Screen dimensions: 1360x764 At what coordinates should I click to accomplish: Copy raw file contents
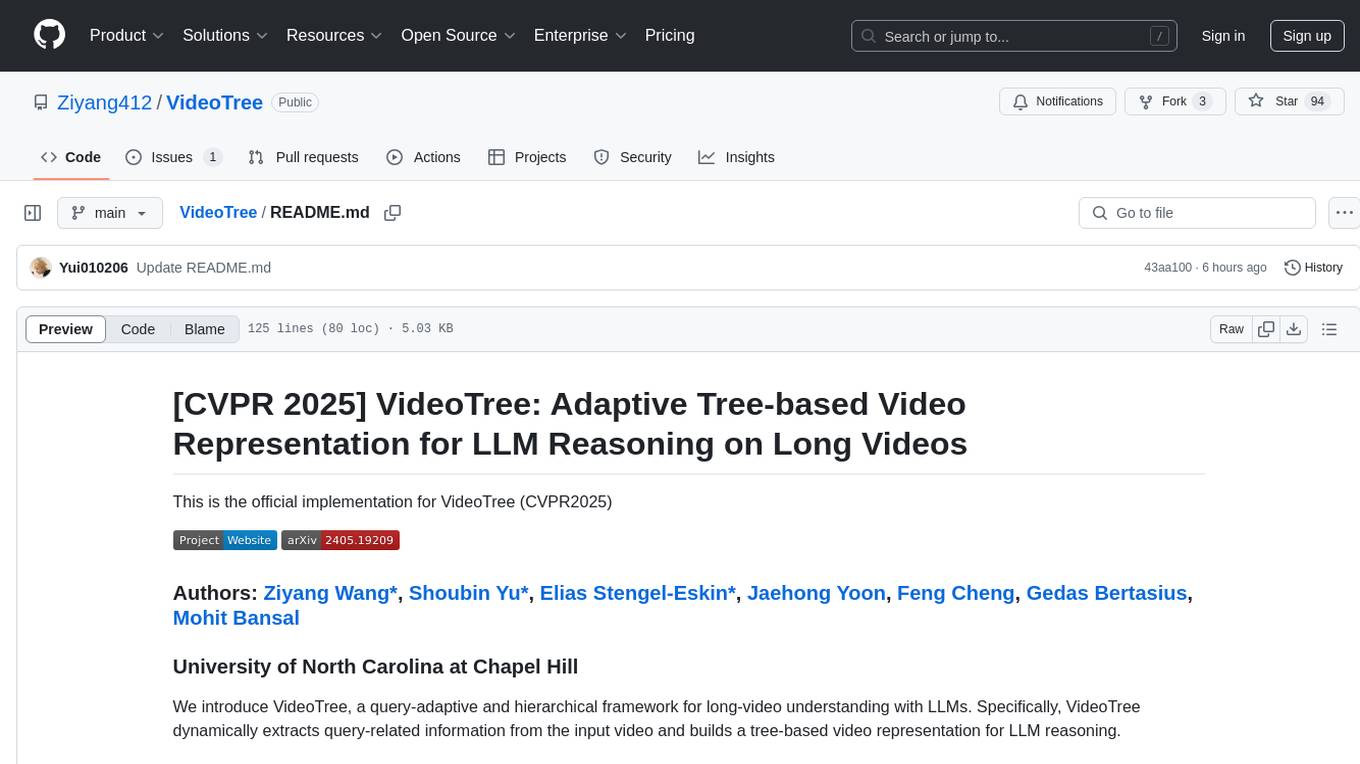(x=1266, y=329)
